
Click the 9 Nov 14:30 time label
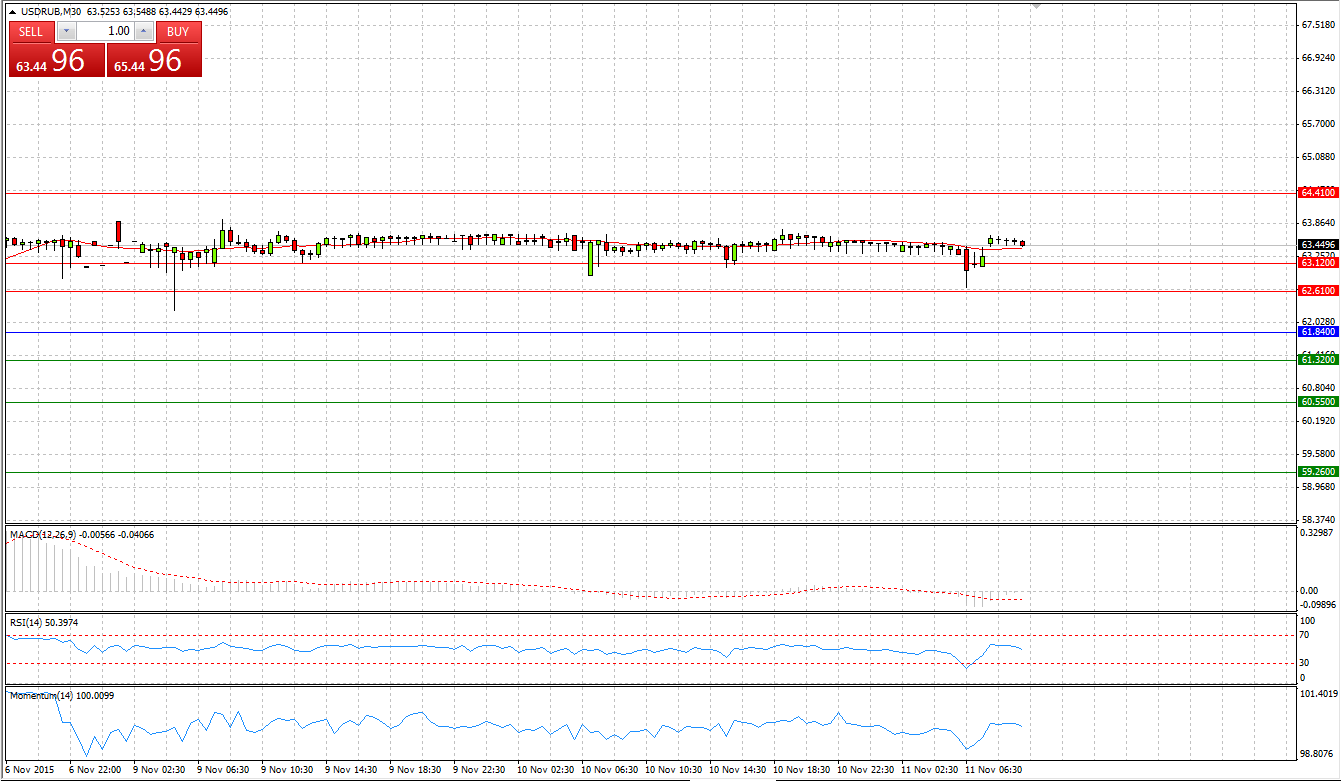(353, 770)
